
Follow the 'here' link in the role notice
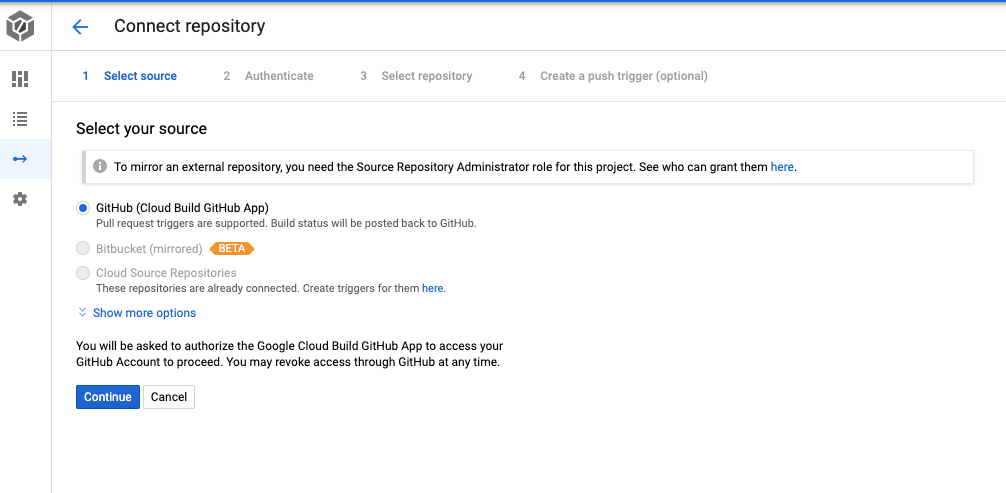coord(782,167)
